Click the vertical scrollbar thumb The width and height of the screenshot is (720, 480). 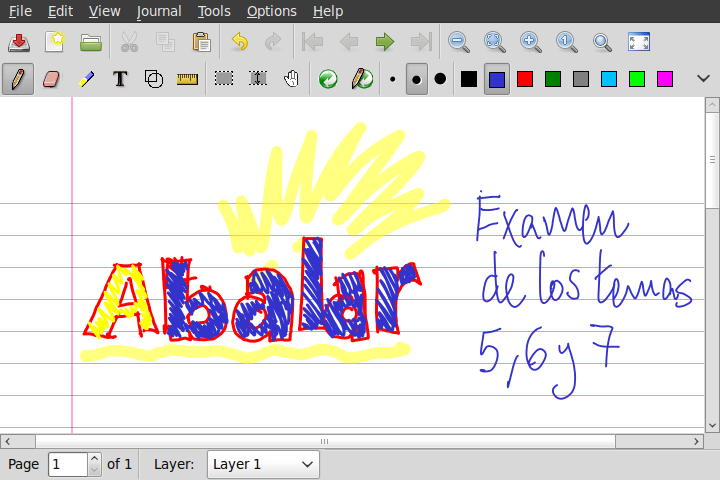pos(712,160)
